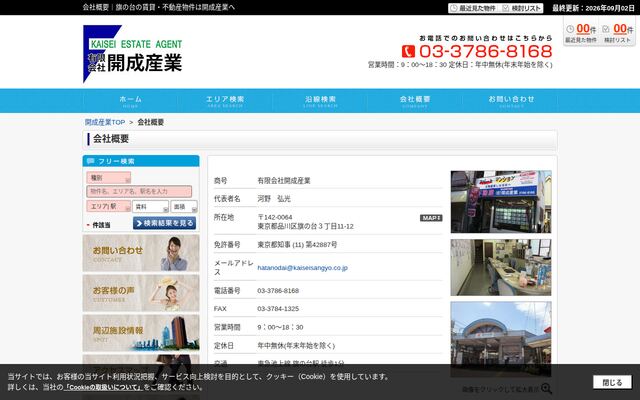The image size is (640, 400).
Task: Focus the property name search input field
Action: (x=139, y=191)
